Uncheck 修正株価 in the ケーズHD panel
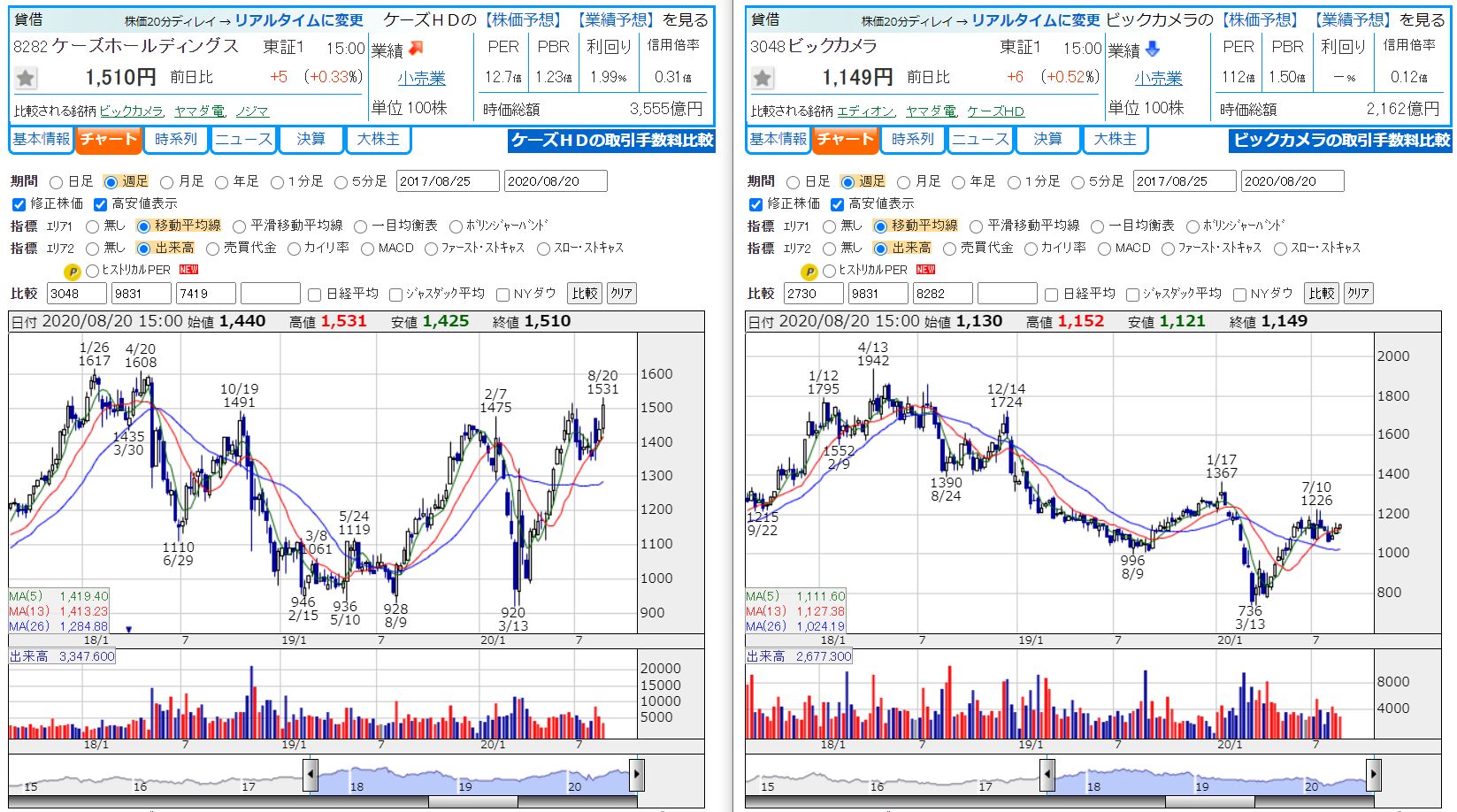Image resolution: width=1457 pixels, height=812 pixels. pyautogui.click(x=19, y=204)
